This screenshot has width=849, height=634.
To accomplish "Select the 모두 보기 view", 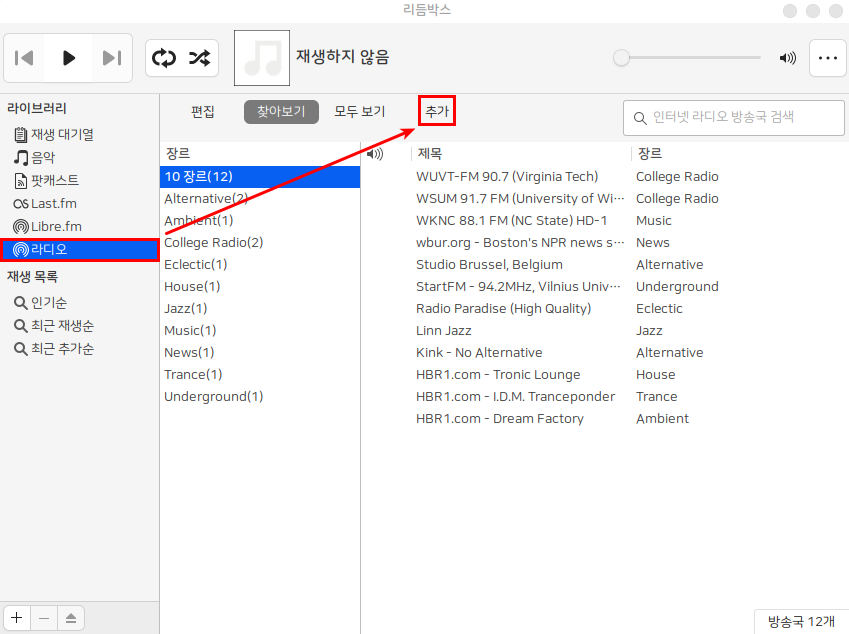I will tap(360, 111).
